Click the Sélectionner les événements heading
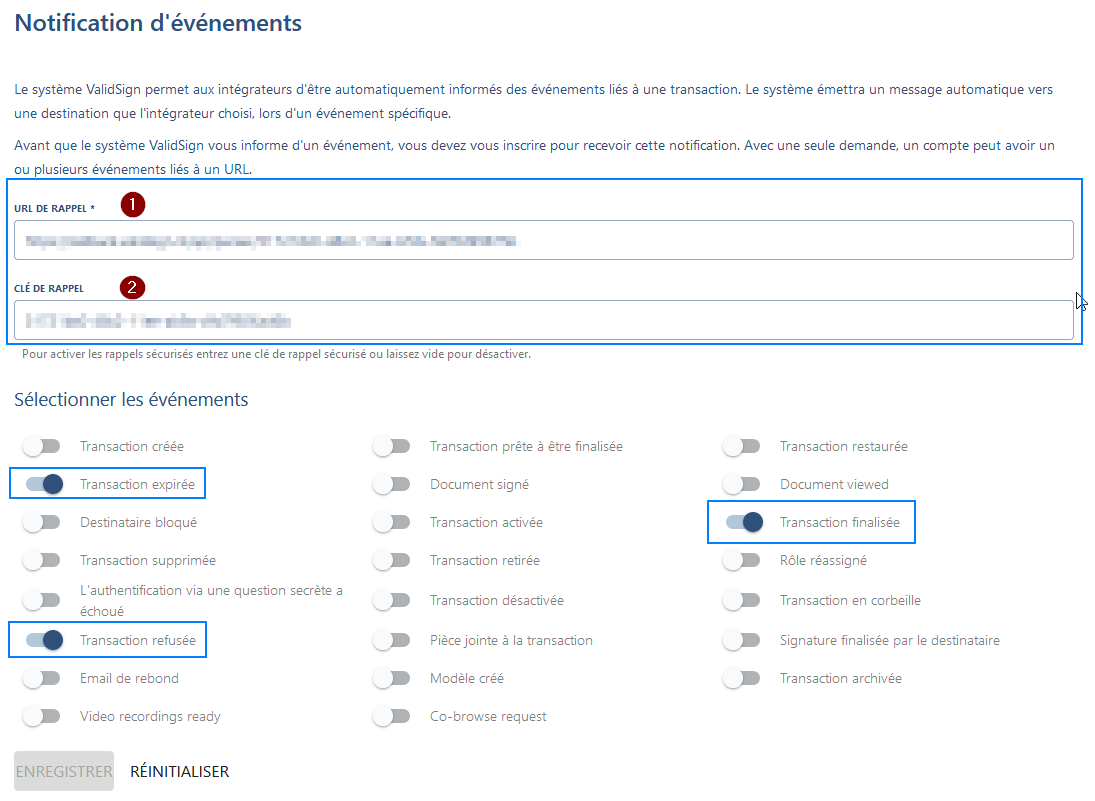This screenshot has height=801, width=1095. (131, 399)
